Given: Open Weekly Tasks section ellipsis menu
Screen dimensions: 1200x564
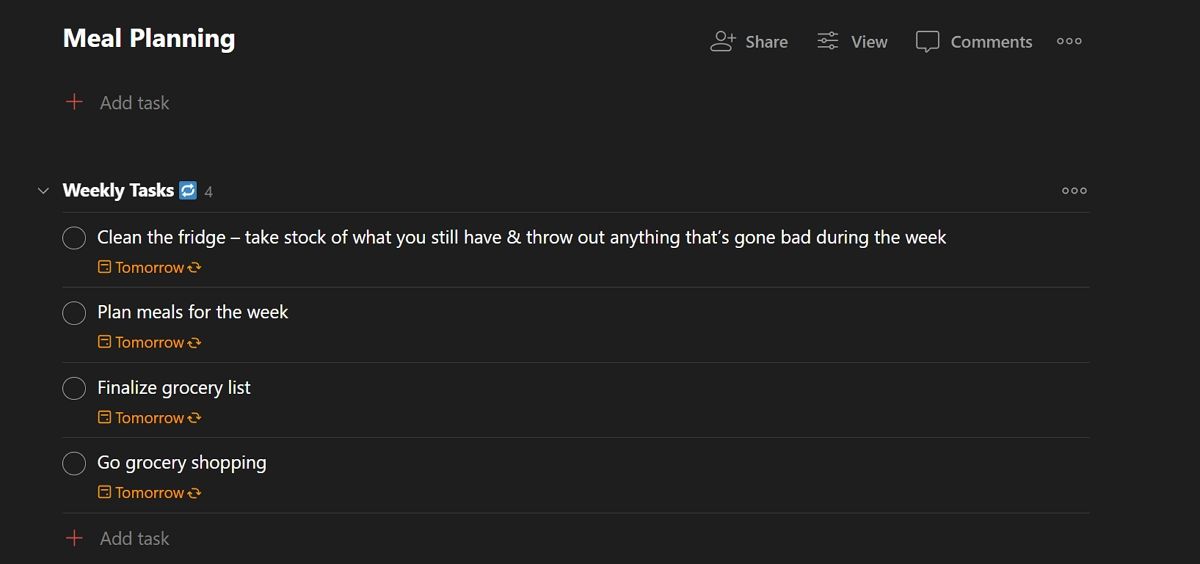Looking at the screenshot, I should [x=1074, y=191].
